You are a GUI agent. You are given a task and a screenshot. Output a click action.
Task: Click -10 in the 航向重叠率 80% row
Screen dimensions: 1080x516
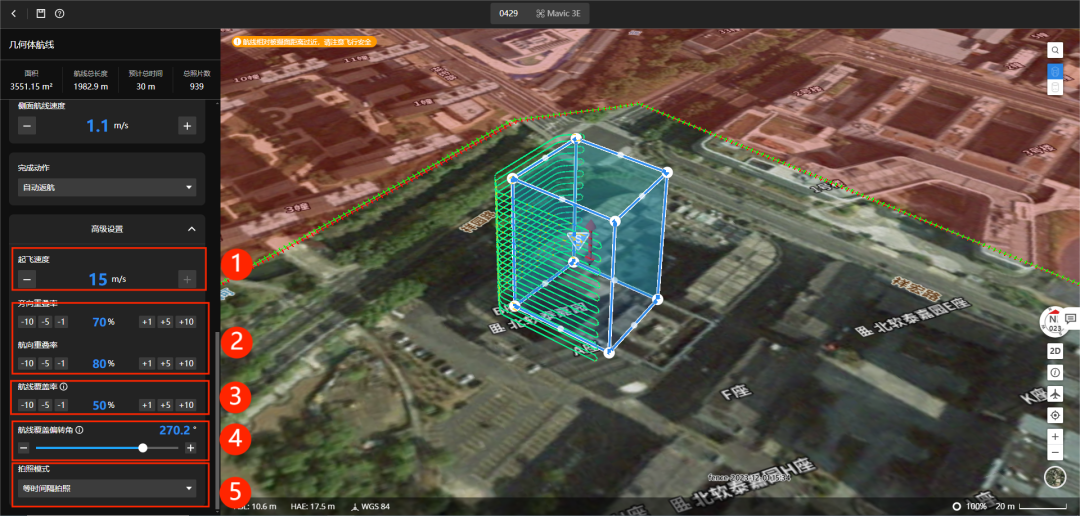point(27,363)
